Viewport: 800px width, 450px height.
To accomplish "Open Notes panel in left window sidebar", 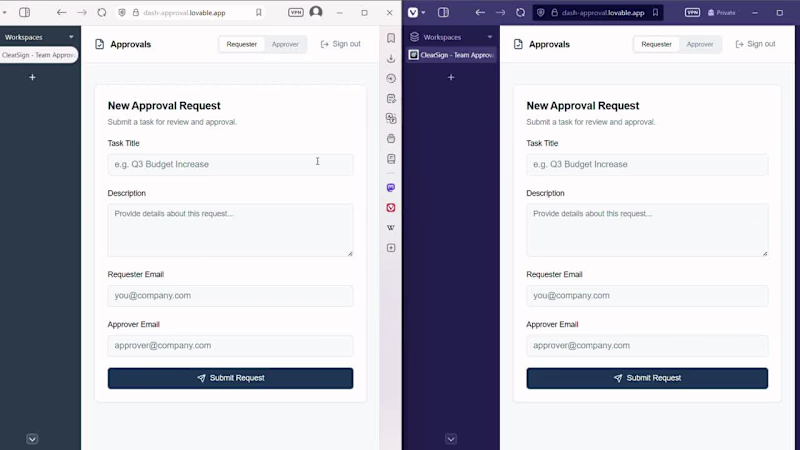I will 391,98.
